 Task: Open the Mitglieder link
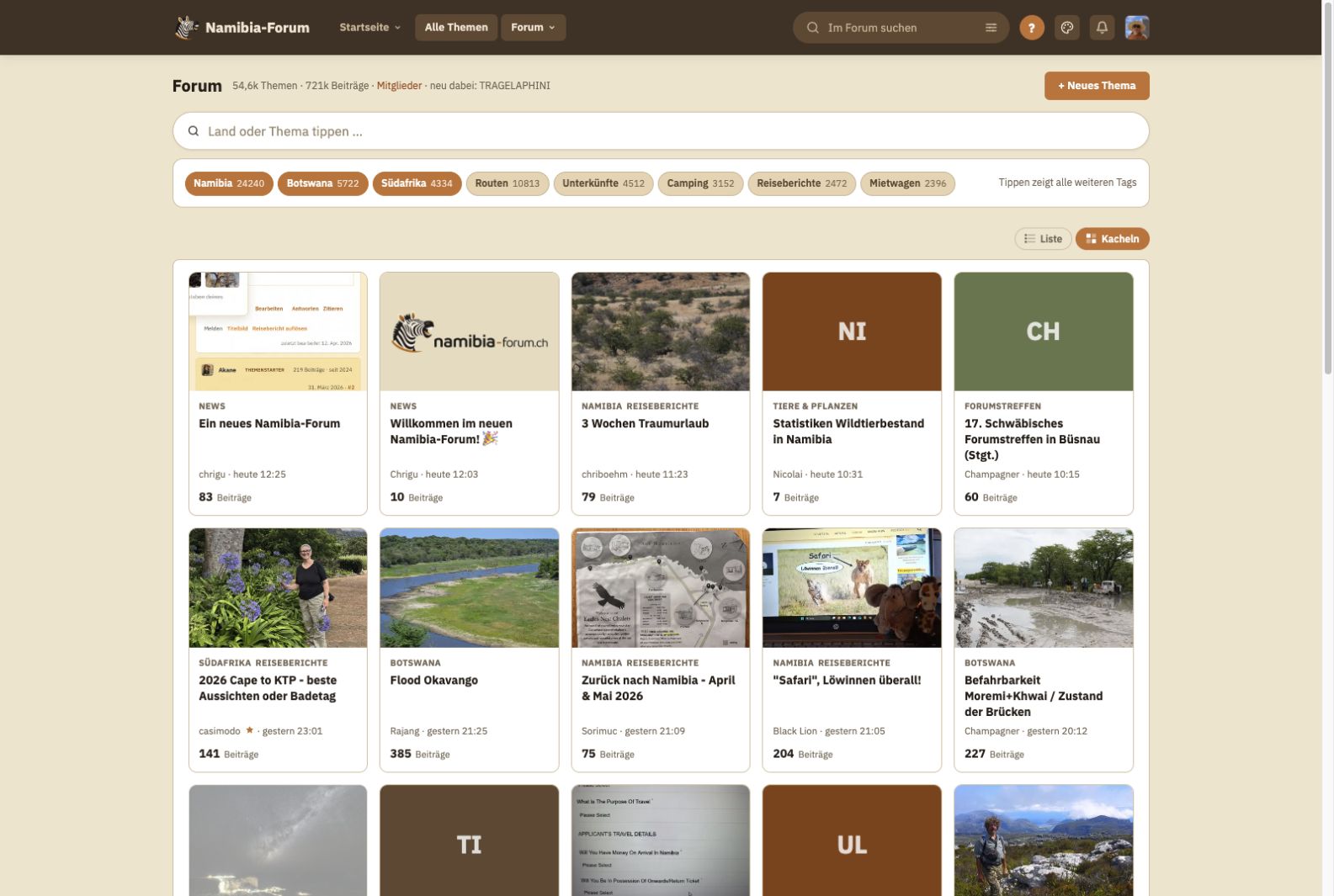coord(399,86)
